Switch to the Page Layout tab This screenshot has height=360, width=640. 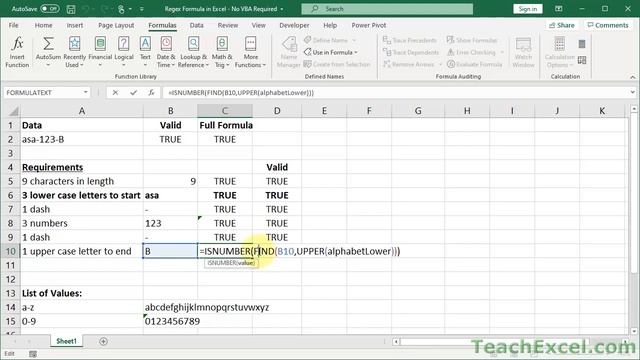(x=116, y=25)
